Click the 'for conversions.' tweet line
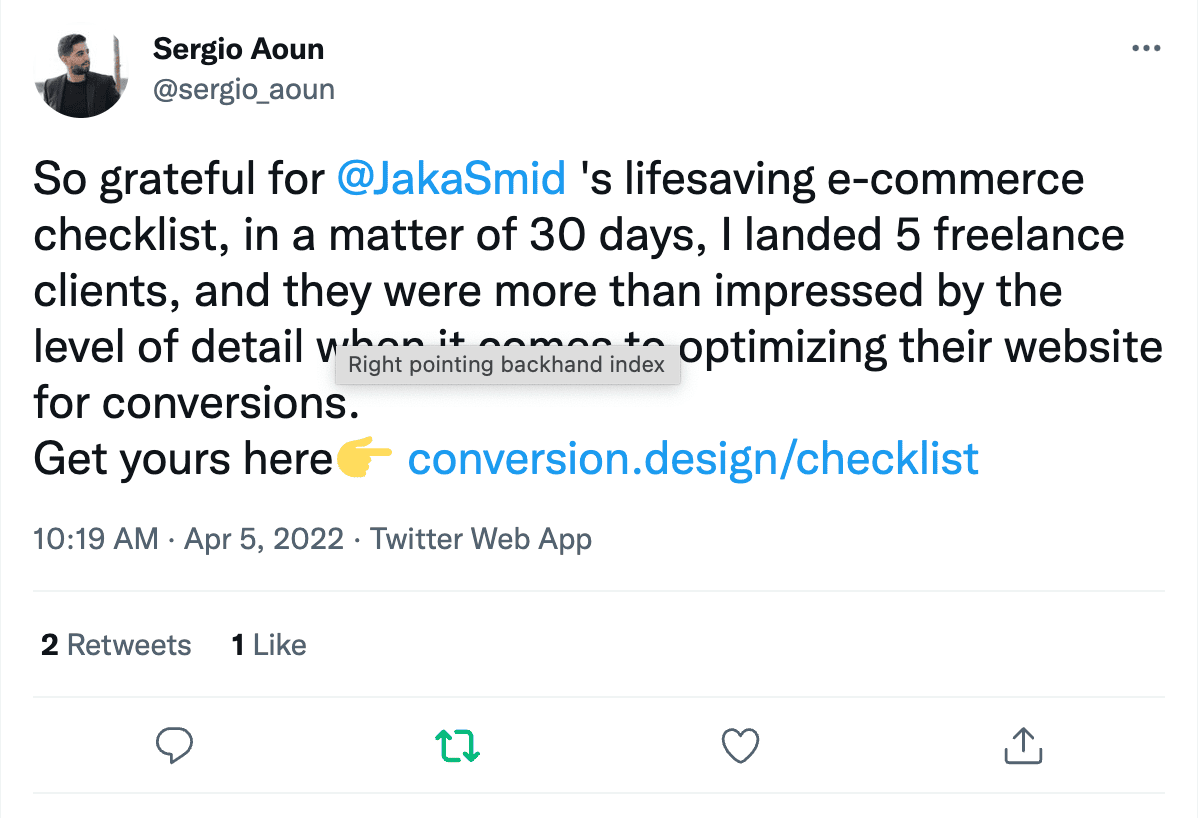This screenshot has height=818, width=1198. tap(195, 403)
